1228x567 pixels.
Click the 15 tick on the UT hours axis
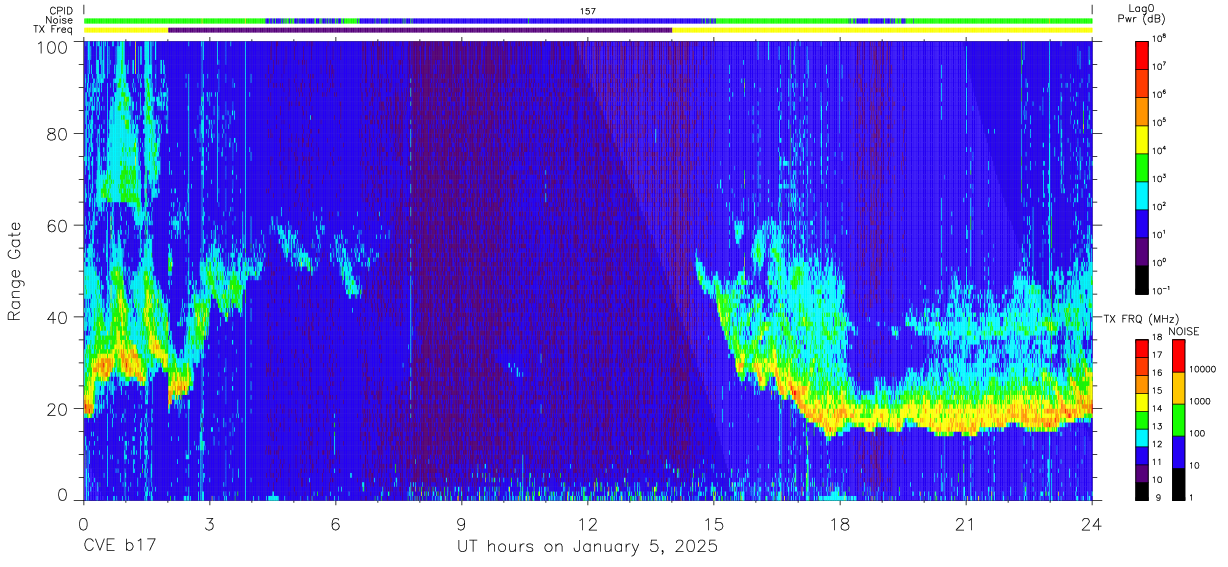pyautogui.click(x=714, y=524)
